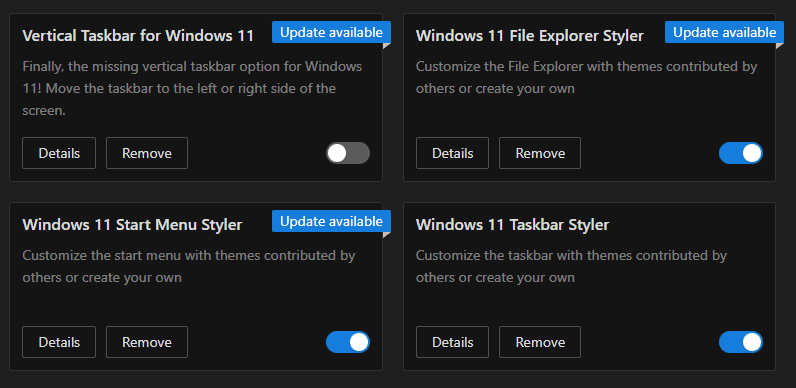Click the 'Customize the File Explorer with themes' description

pos(586,77)
